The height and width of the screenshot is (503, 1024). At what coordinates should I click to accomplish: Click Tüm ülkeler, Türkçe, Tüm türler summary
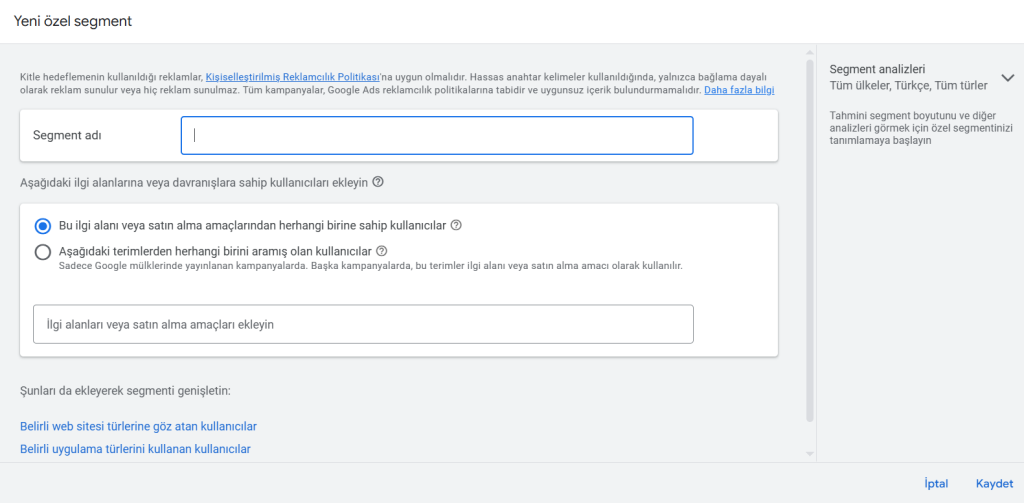[x=908, y=85]
